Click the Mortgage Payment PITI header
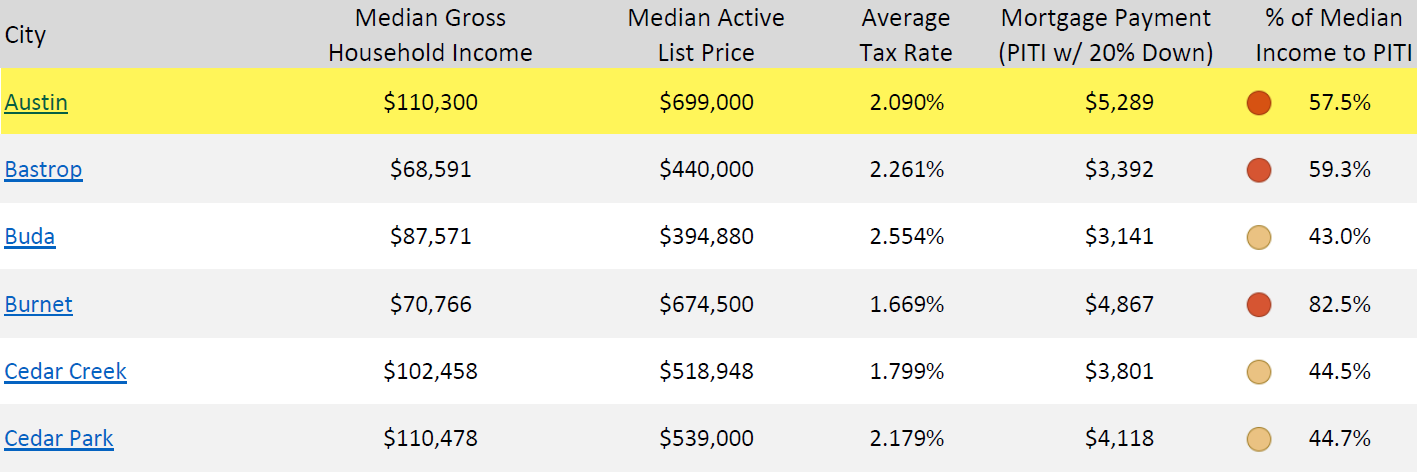 pos(1105,35)
